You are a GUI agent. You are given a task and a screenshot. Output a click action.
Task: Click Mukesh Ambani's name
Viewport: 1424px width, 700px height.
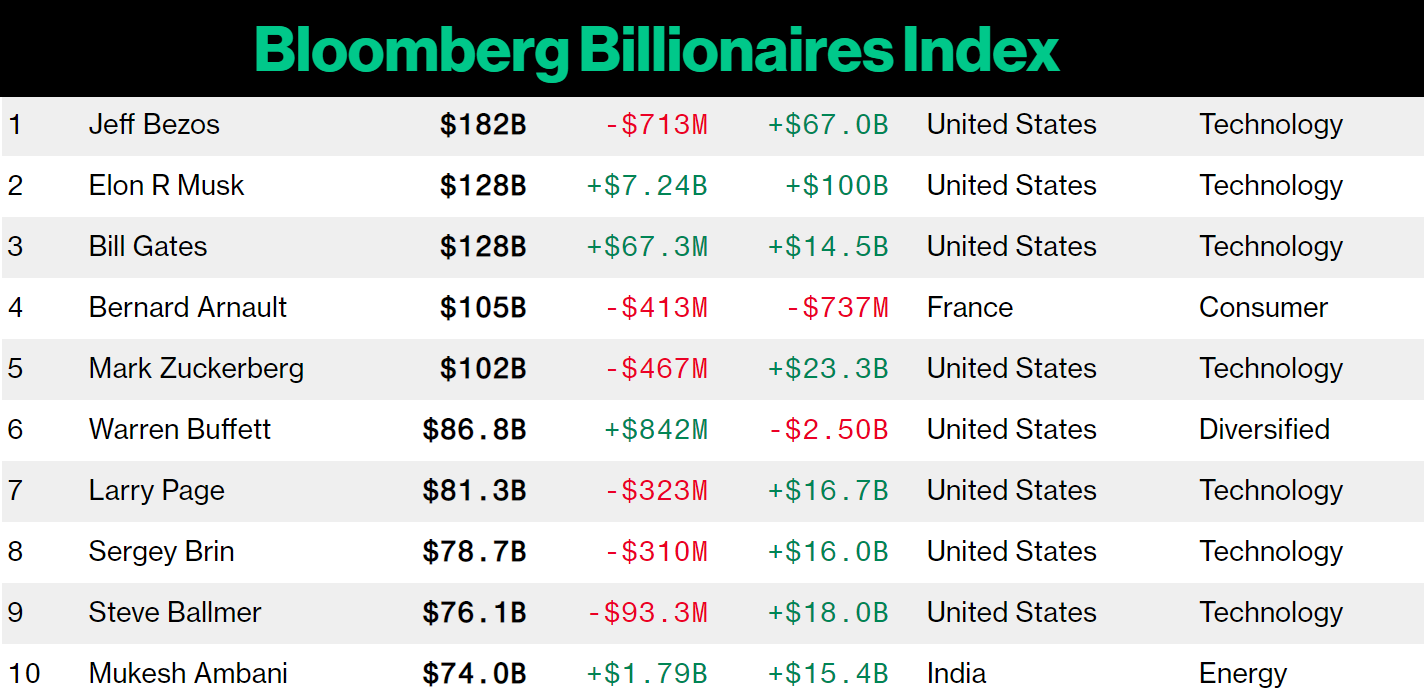click(x=188, y=674)
